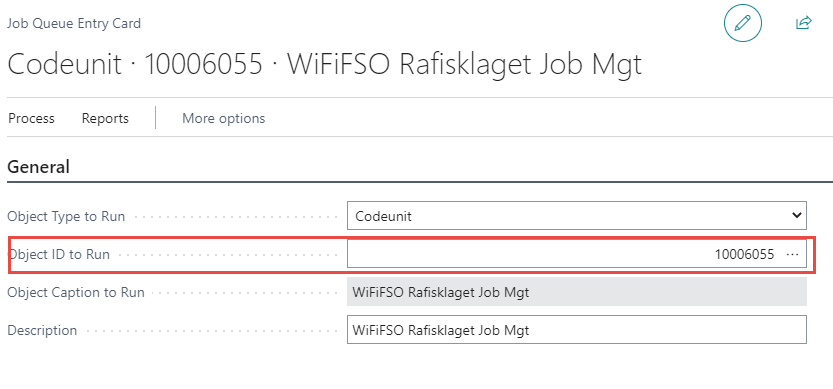
Task: Click the chevron arrow of Codeunit dropdown
Action: [796, 215]
